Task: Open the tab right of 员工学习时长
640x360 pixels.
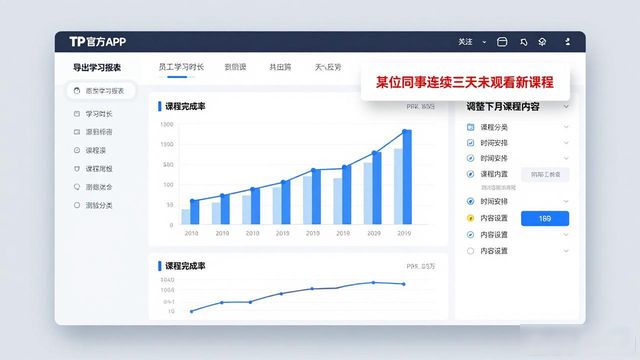Action: [236, 67]
